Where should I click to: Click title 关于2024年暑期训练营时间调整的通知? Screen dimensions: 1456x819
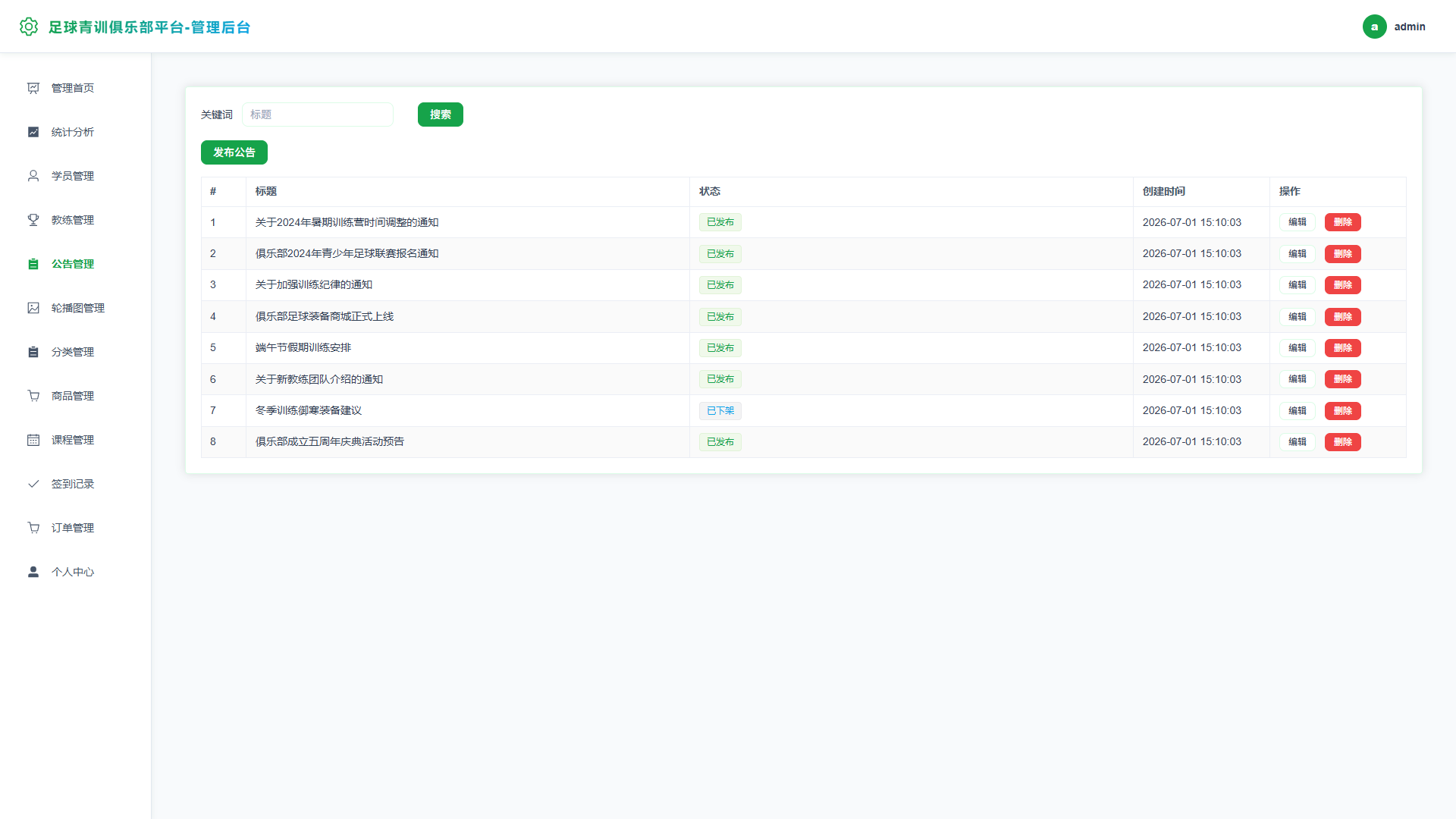coord(347,222)
